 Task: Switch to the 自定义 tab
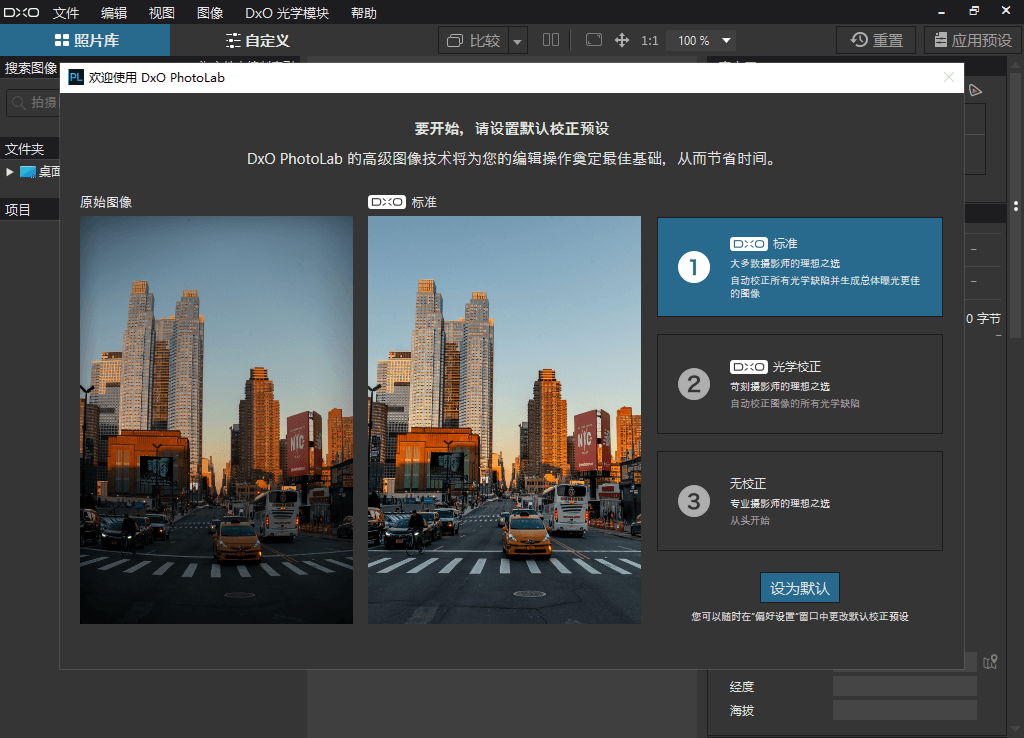click(257, 40)
